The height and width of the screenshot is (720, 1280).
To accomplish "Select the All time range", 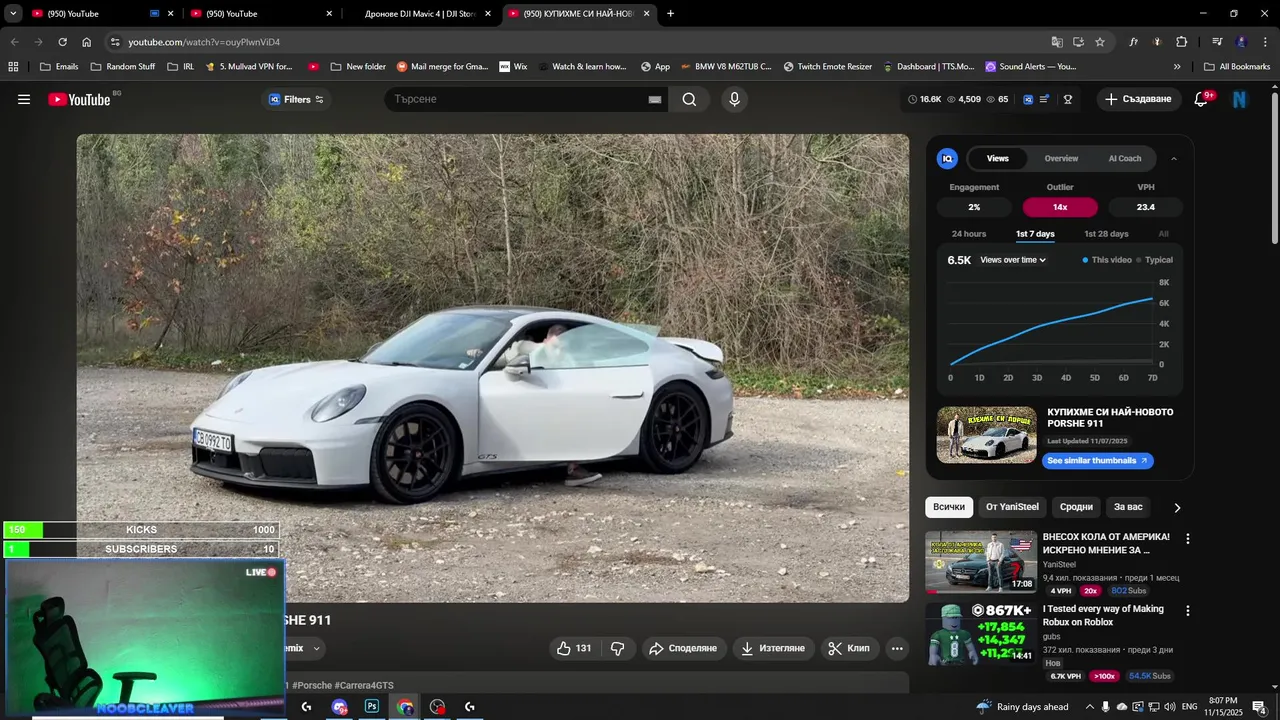I will click(x=1163, y=234).
